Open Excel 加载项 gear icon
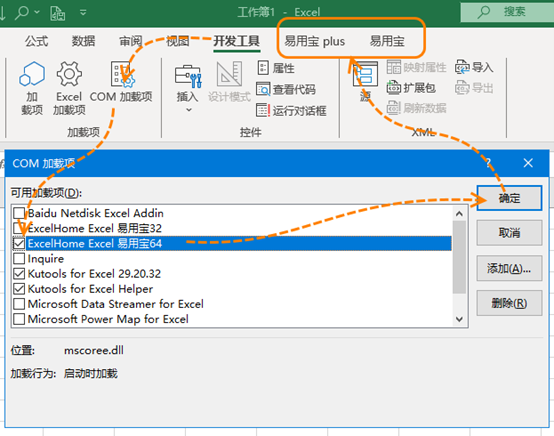The width and height of the screenshot is (554, 436). click(69, 74)
